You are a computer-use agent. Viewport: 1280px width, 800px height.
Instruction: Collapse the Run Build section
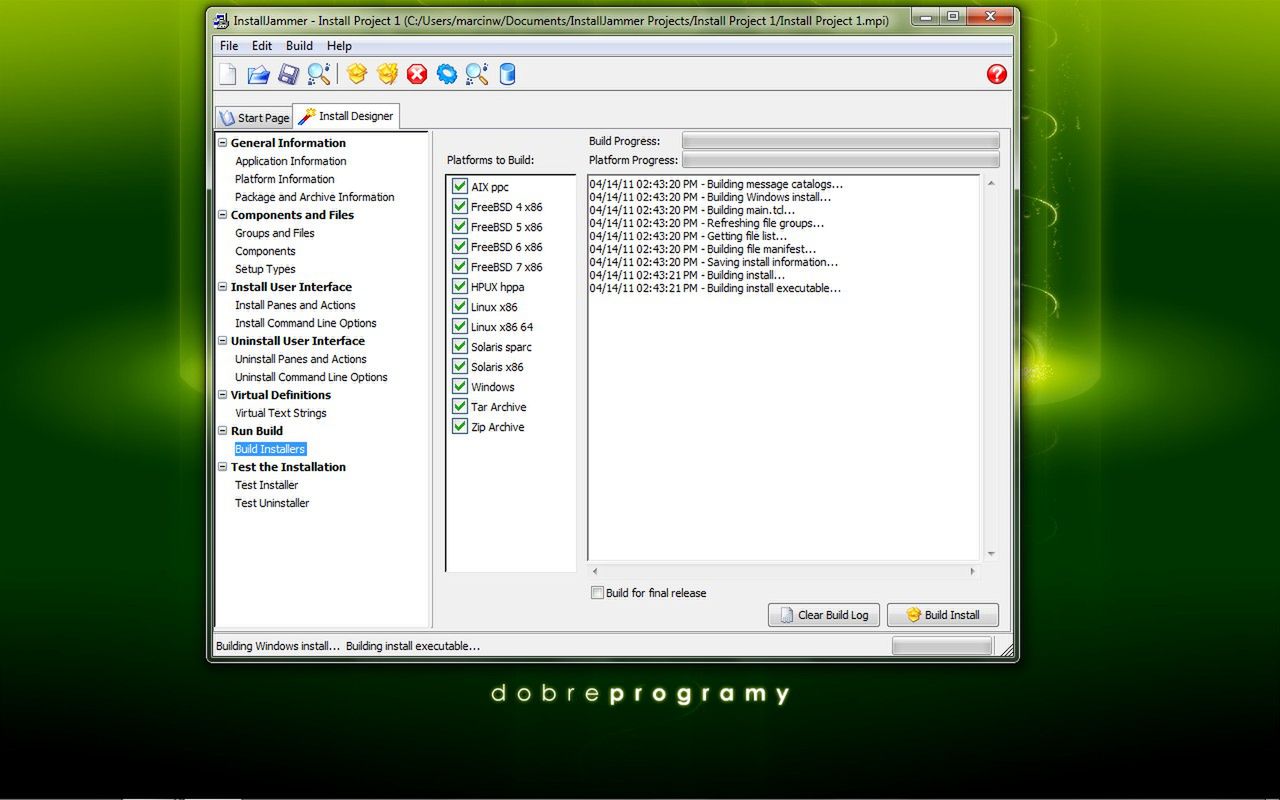point(223,431)
